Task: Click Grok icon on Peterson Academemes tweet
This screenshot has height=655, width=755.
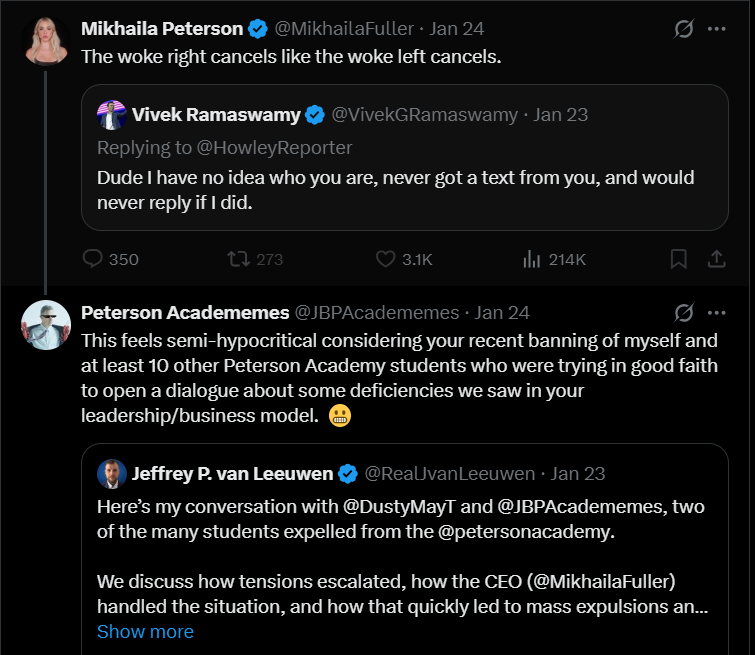Action: tap(684, 312)
